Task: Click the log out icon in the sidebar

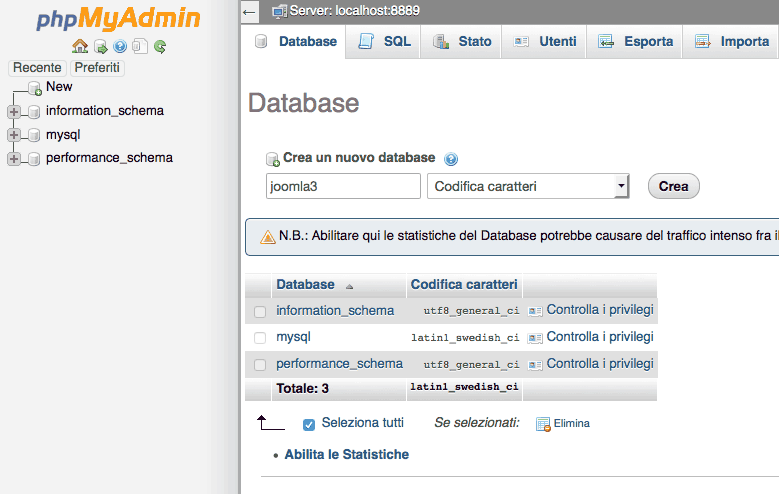Action: (100, 46)
